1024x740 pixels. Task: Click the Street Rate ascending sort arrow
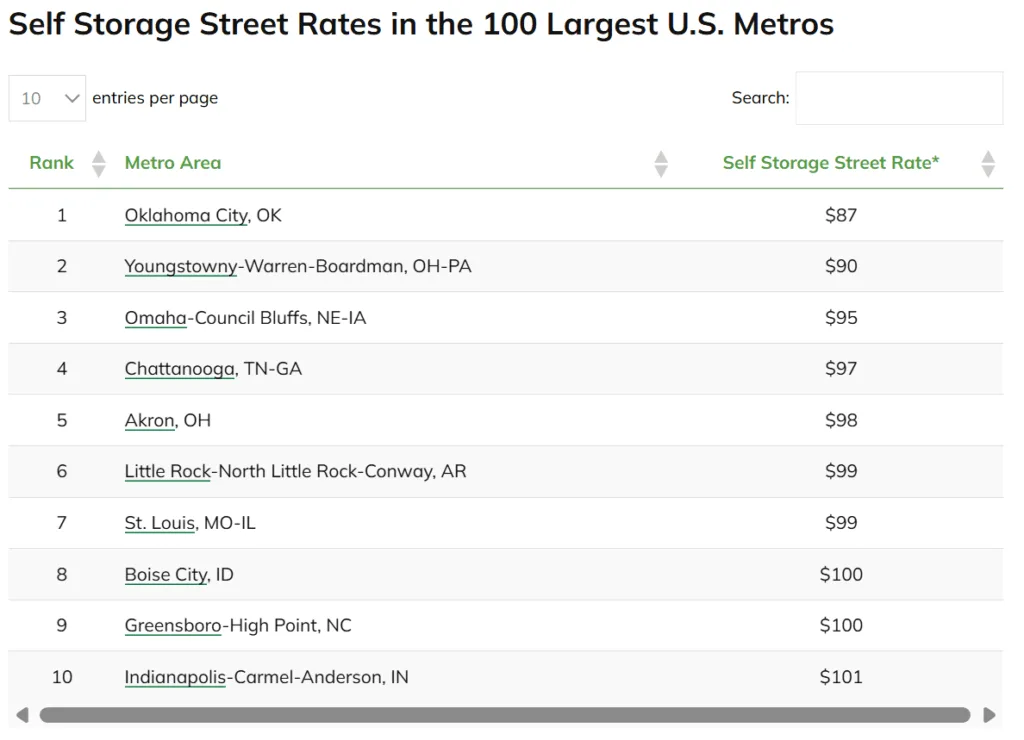click(x=988, y=156)
